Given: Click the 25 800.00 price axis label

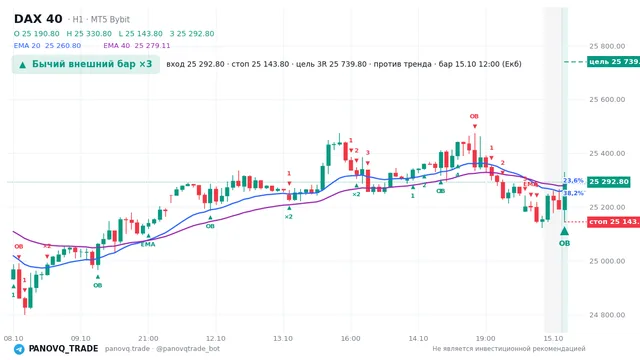Looking at the screenshot, I should (x=607, y=46).
